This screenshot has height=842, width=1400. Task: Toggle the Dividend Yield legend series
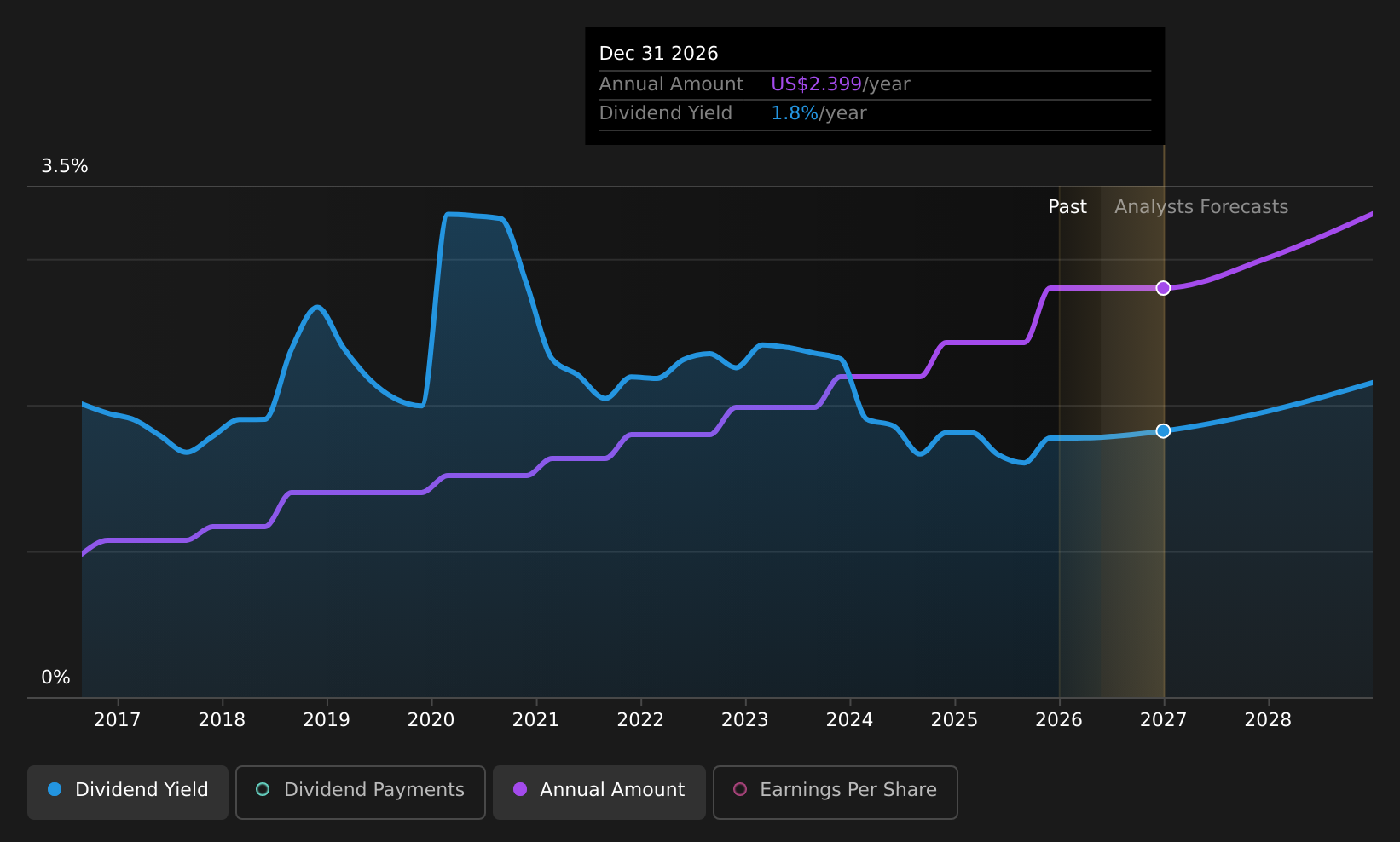click(x=128, y=792)
